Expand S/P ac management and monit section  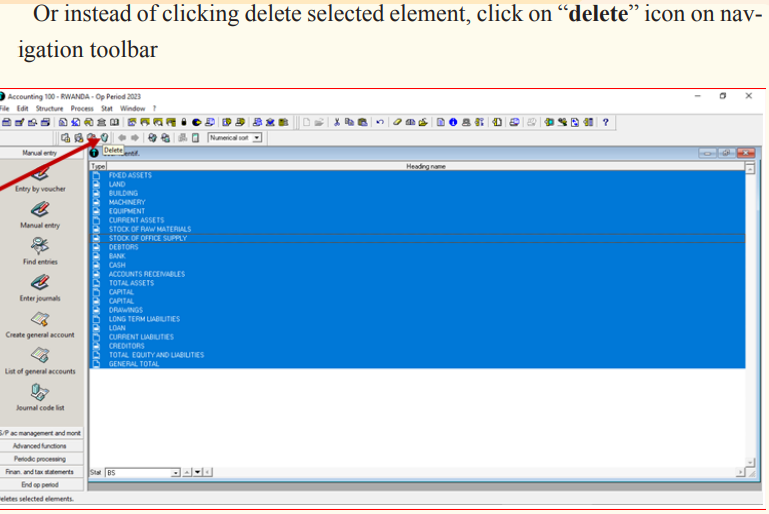point(41,433)
